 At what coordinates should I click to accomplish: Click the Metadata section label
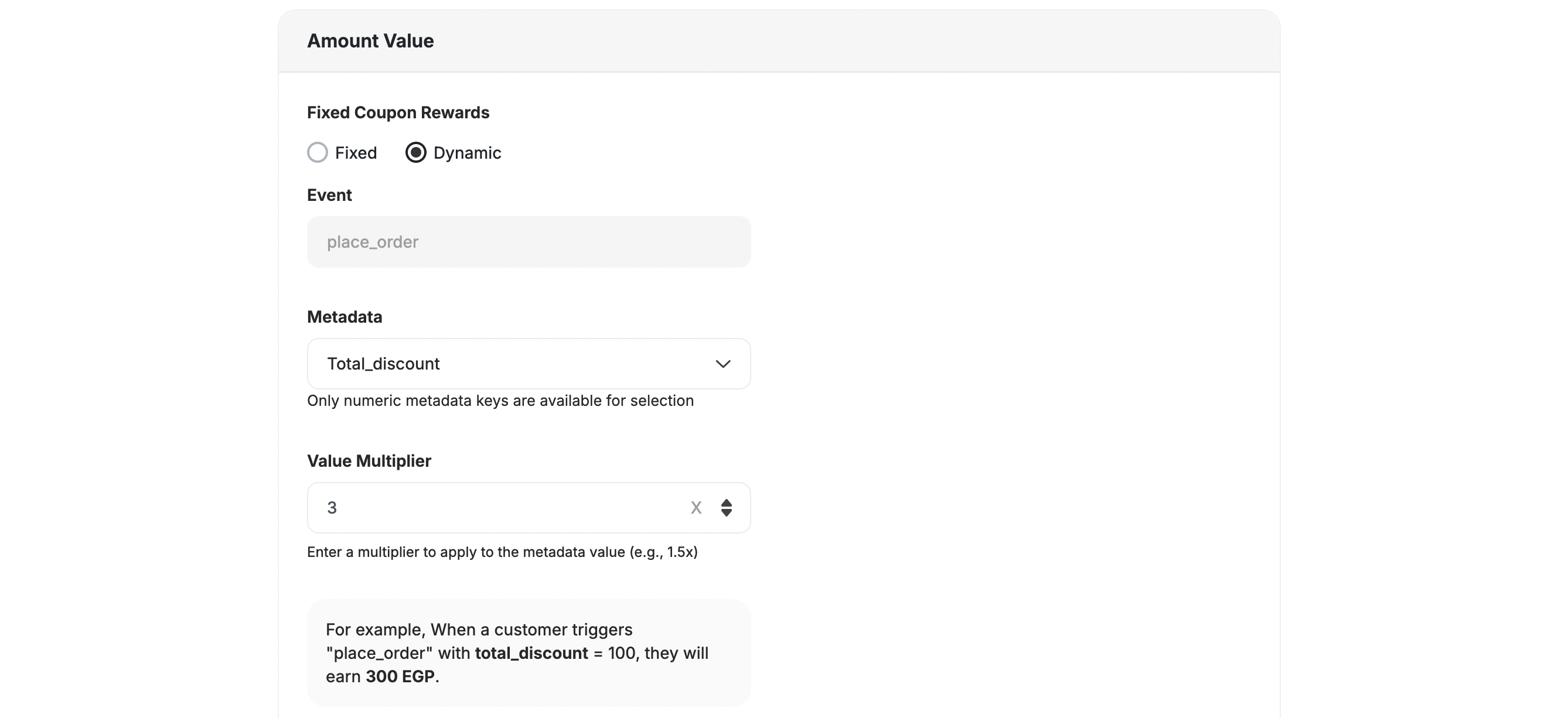click(345, 316)
